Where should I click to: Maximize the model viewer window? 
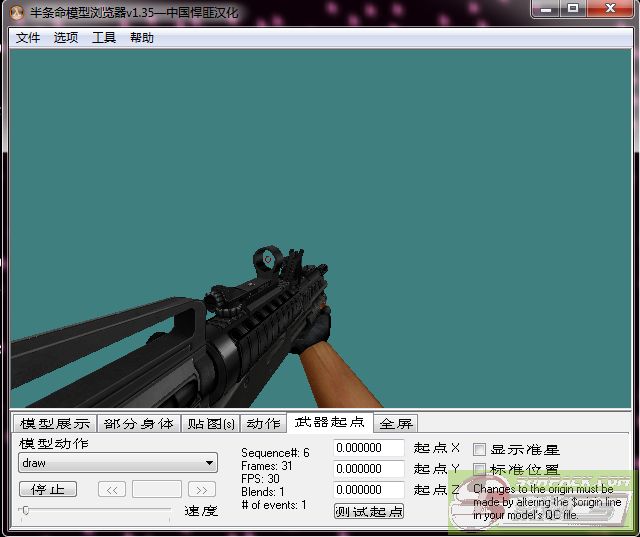tap(573, 8)
